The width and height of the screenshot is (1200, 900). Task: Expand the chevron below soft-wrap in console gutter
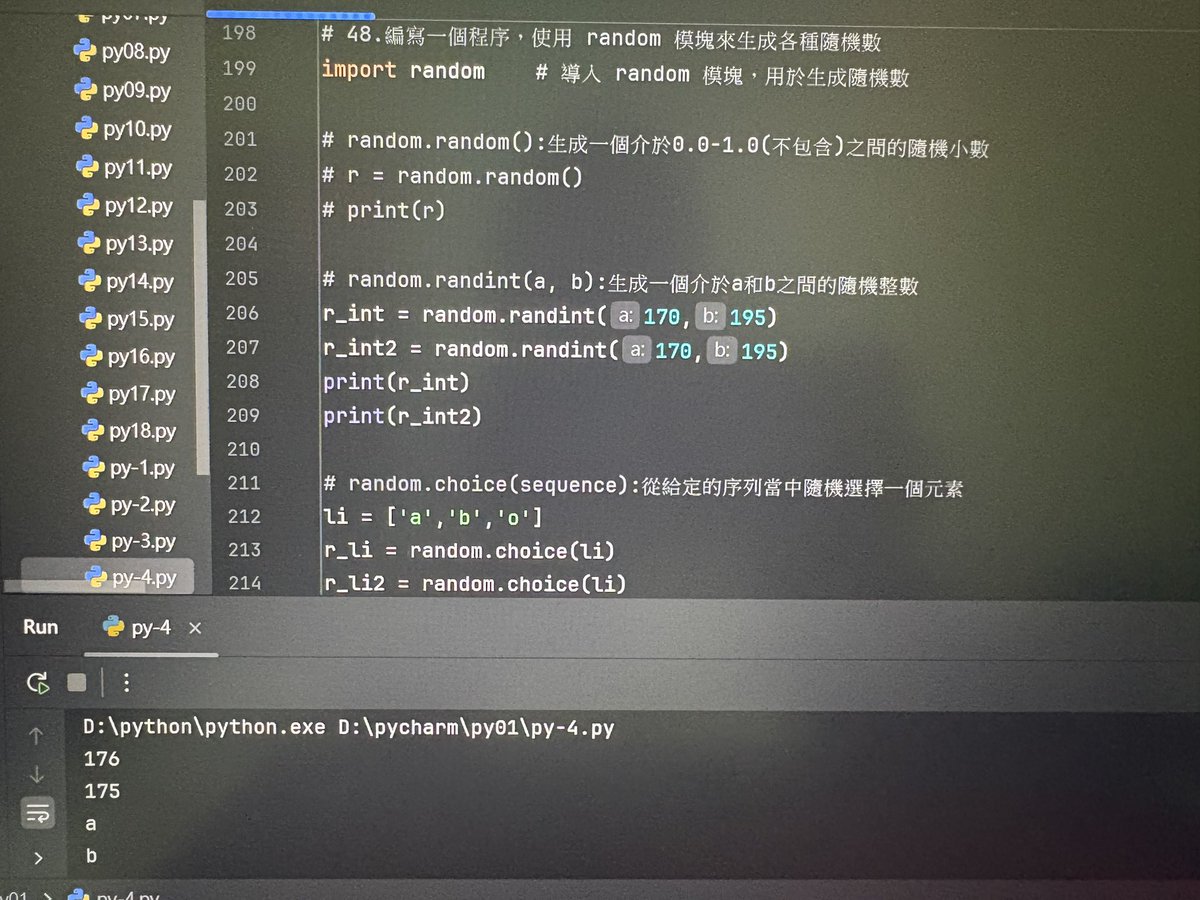click(37, 856)
